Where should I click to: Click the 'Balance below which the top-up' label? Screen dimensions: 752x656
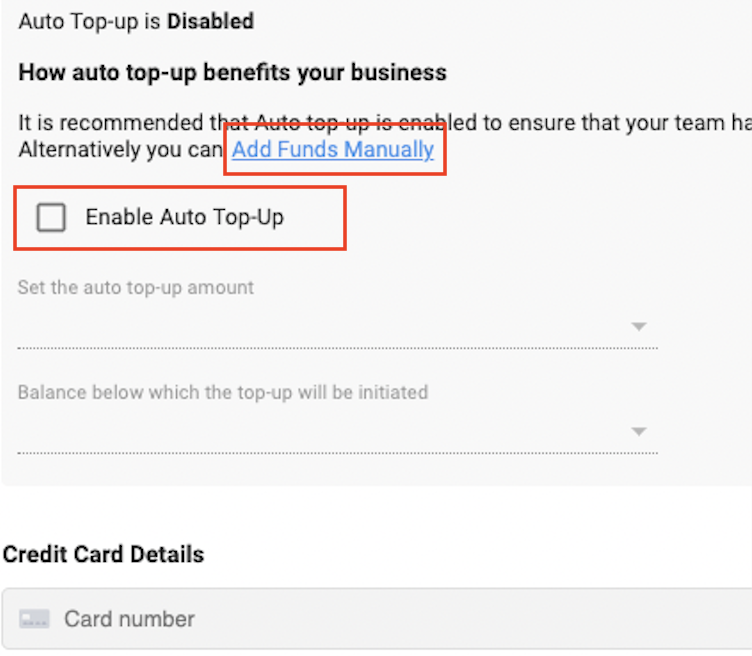[x=223, y=393]
